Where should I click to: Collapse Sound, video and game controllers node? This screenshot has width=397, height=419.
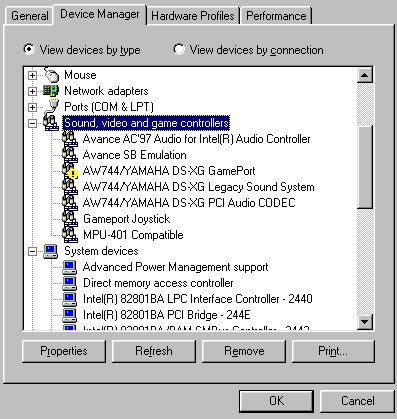[x=32, y=123]
